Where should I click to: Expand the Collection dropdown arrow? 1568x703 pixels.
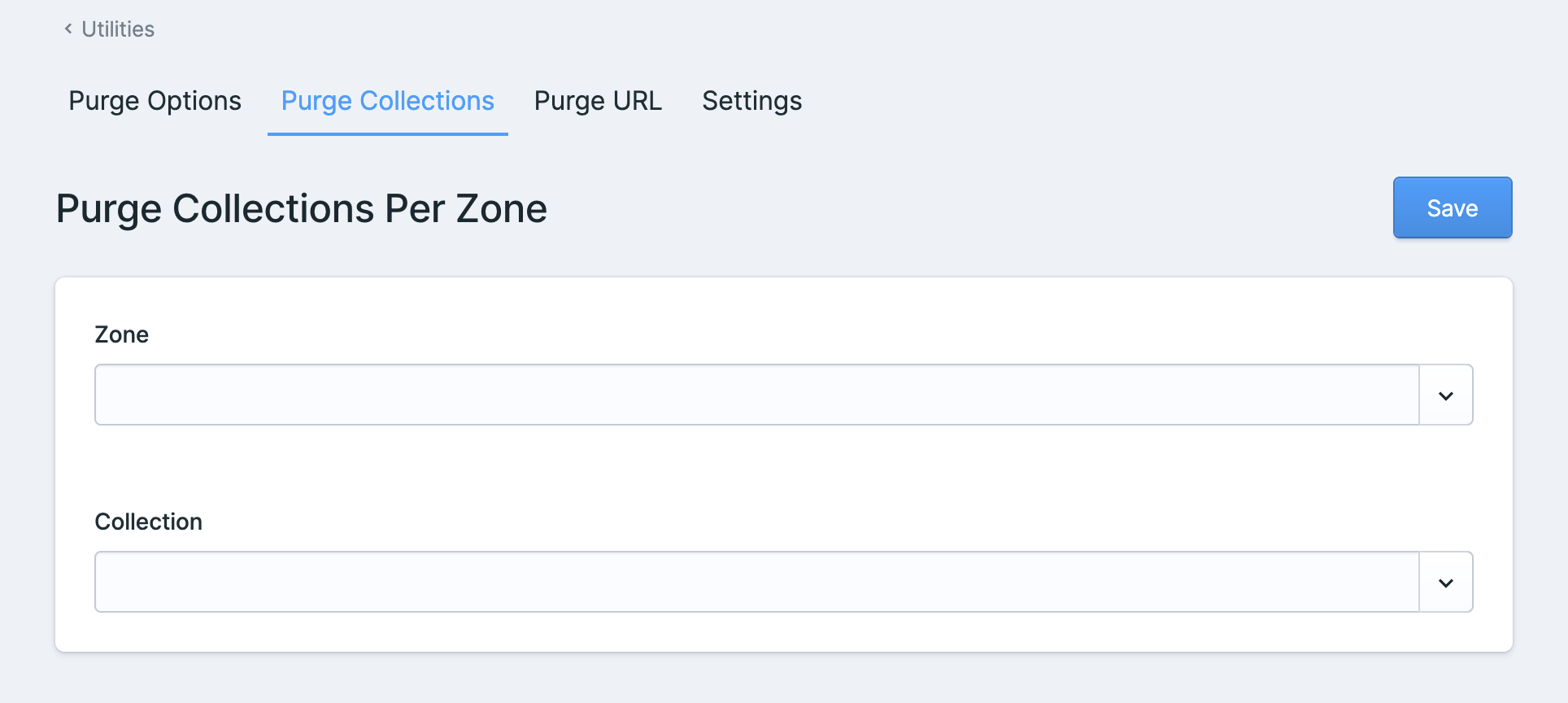[x=1445, y=583]
